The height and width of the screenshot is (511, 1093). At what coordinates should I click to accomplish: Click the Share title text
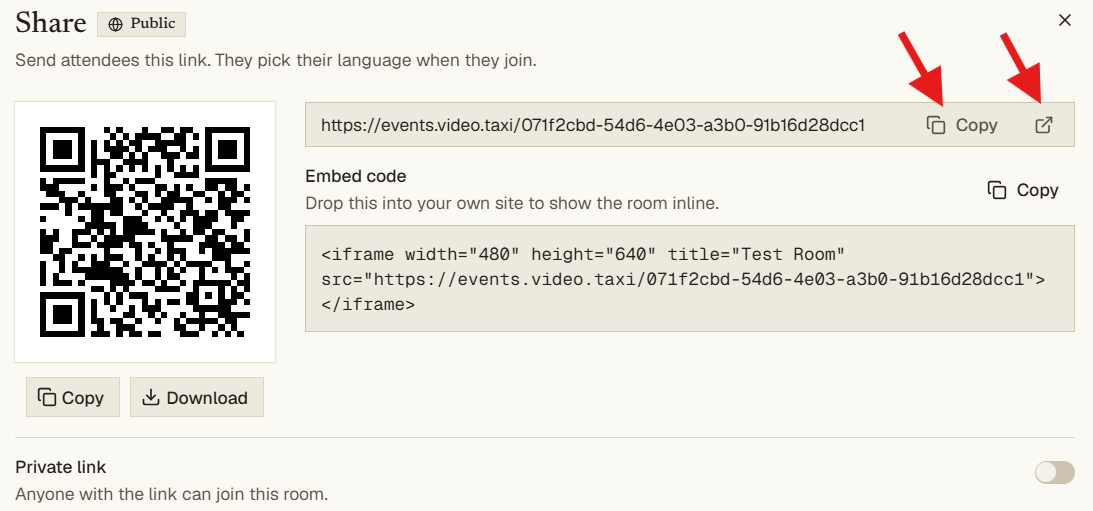(x=51, y=22)
